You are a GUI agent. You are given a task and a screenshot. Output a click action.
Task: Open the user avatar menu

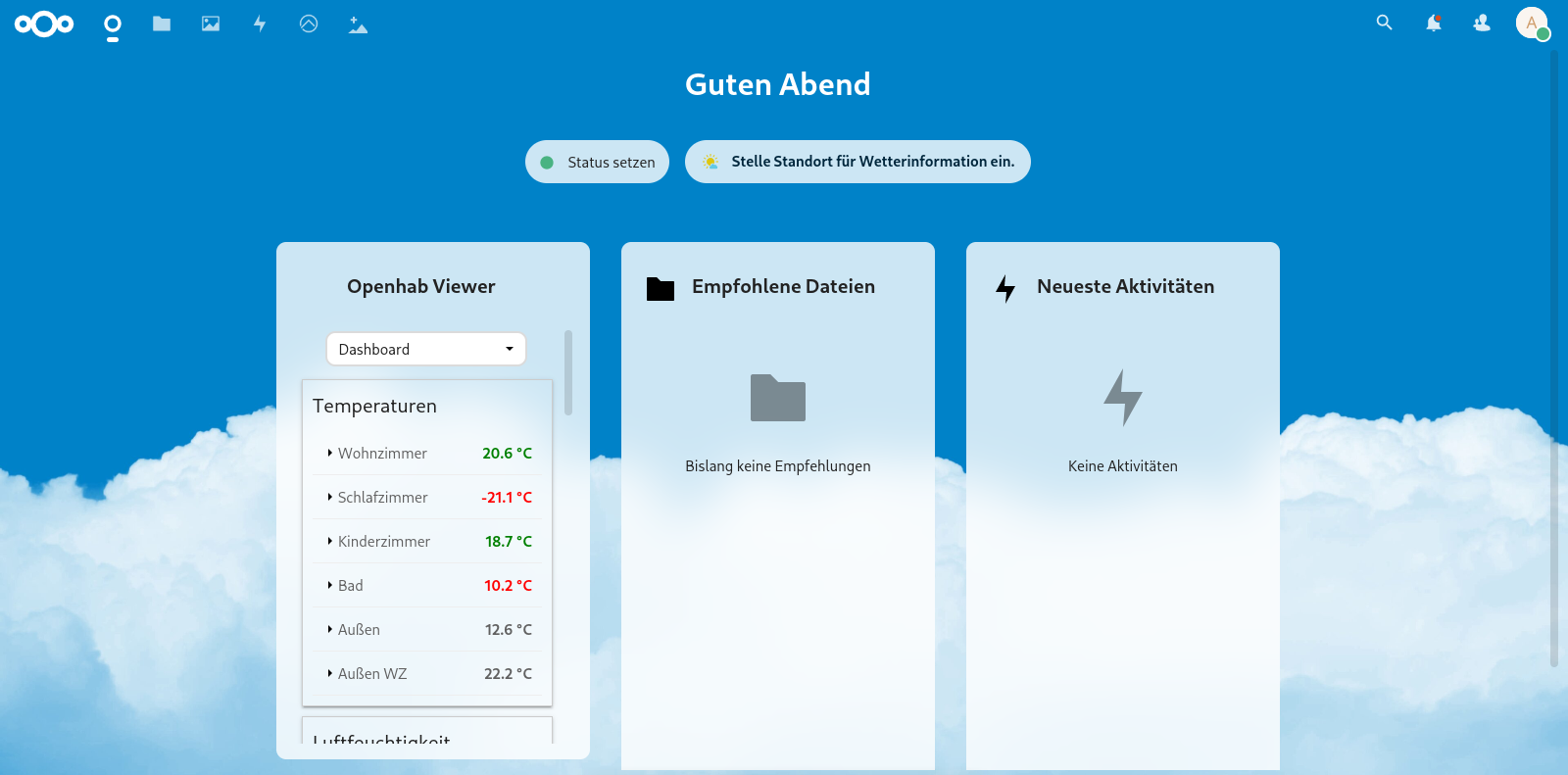pos(1532,23)
